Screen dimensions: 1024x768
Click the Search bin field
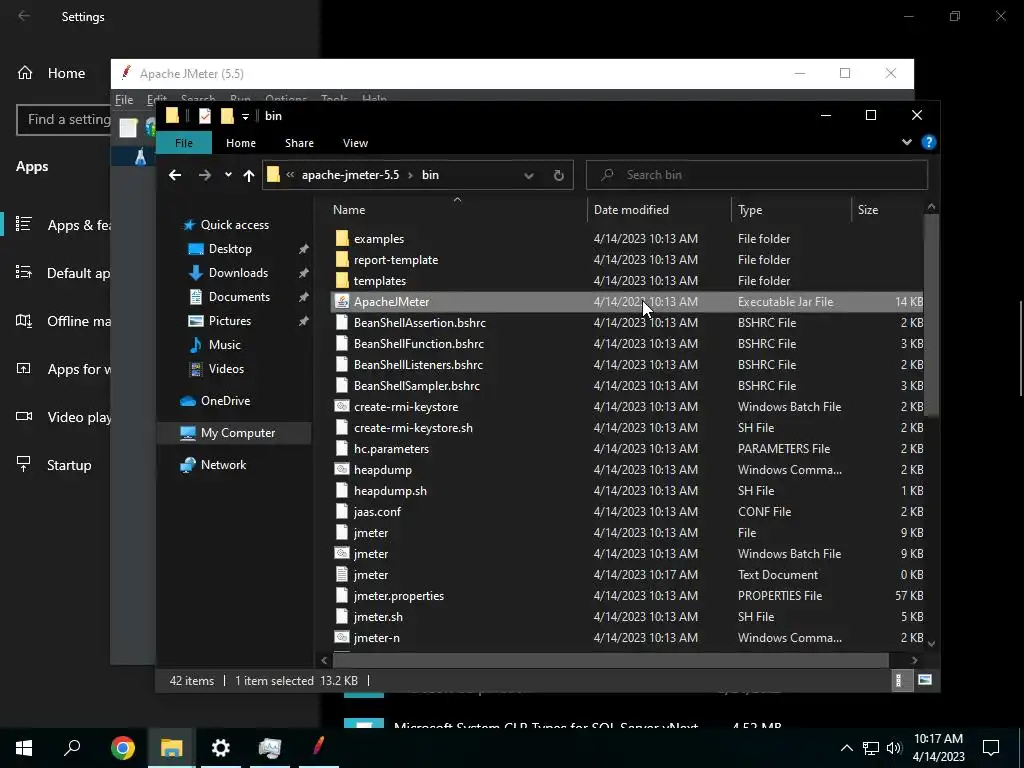pyautogui.click(x=756, y=175)
